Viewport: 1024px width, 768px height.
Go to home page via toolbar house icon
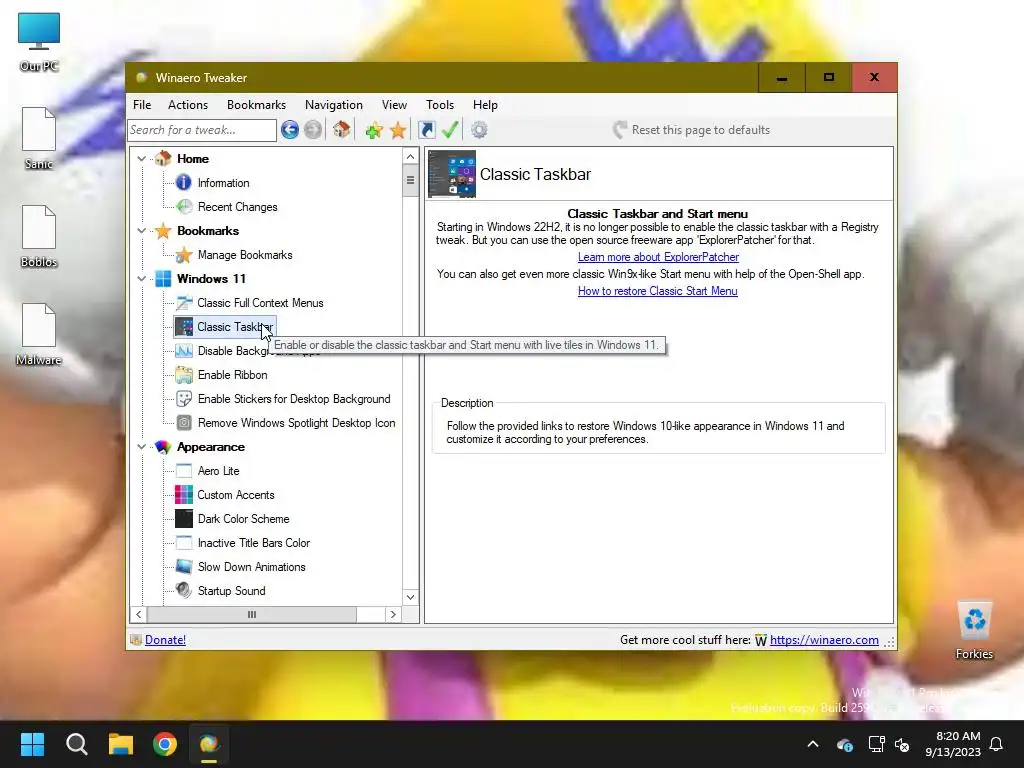(x=341, y=130)
